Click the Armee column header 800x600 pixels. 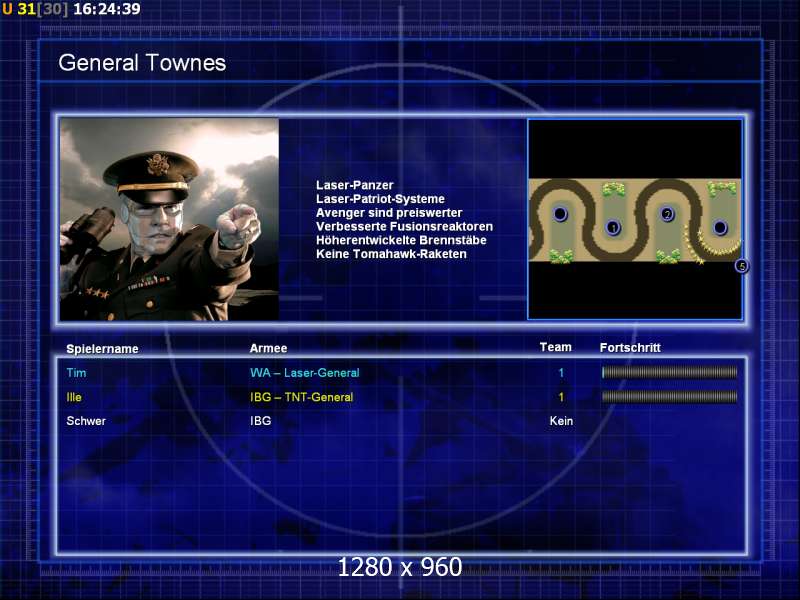point(268,348)
